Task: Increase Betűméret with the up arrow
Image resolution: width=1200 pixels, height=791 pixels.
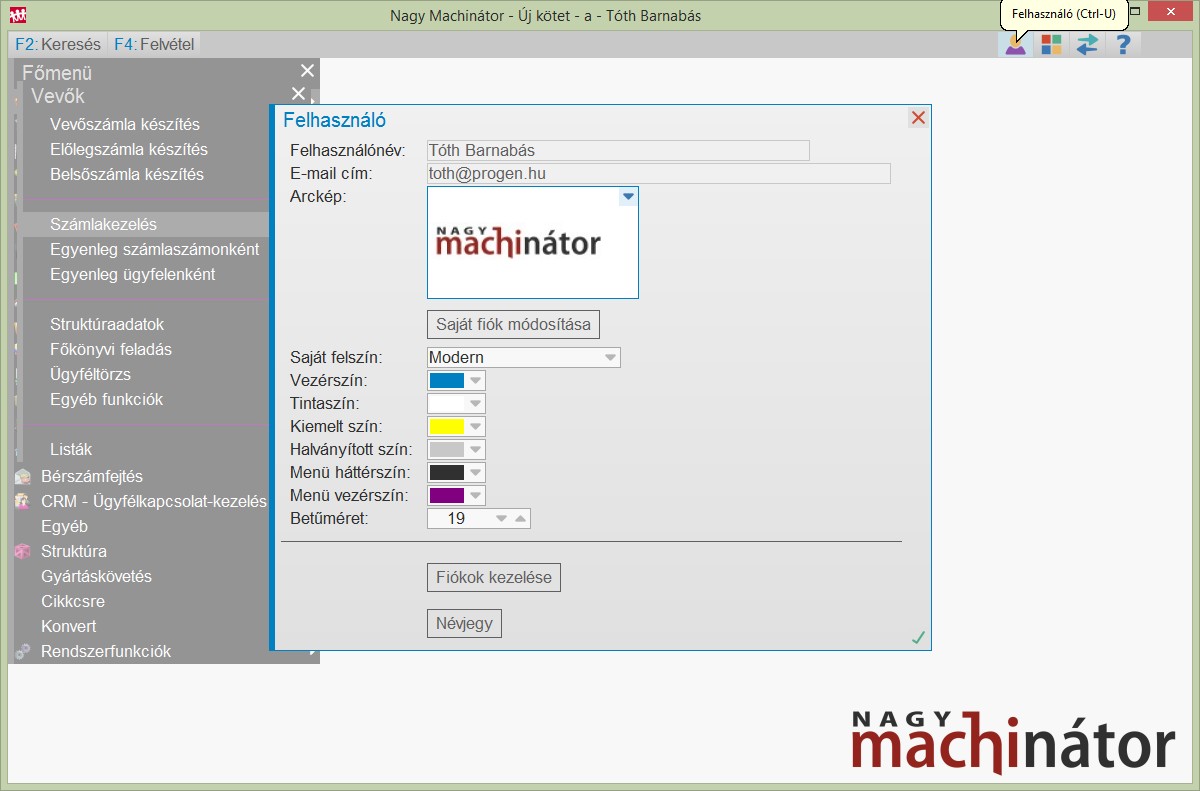Action: [520, 519]
